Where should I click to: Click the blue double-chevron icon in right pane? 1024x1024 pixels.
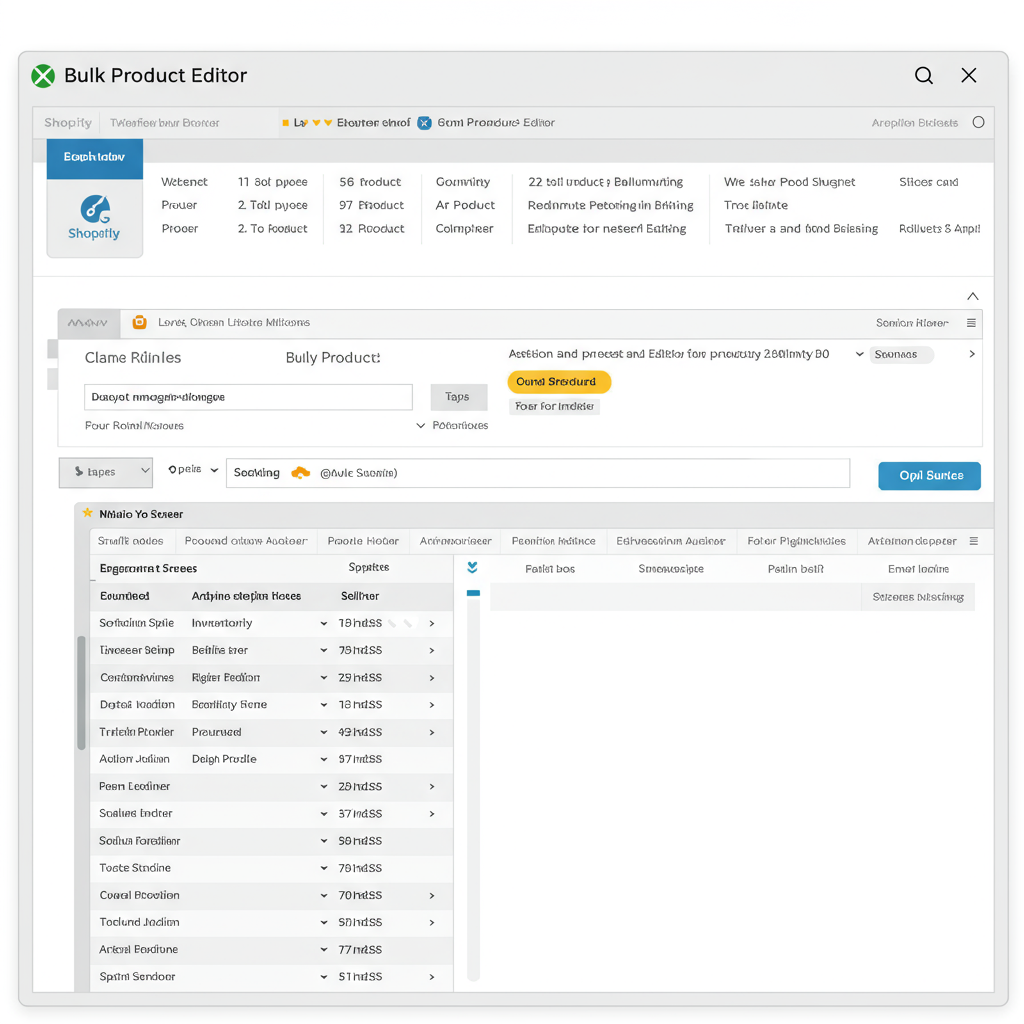coord(472,568)
